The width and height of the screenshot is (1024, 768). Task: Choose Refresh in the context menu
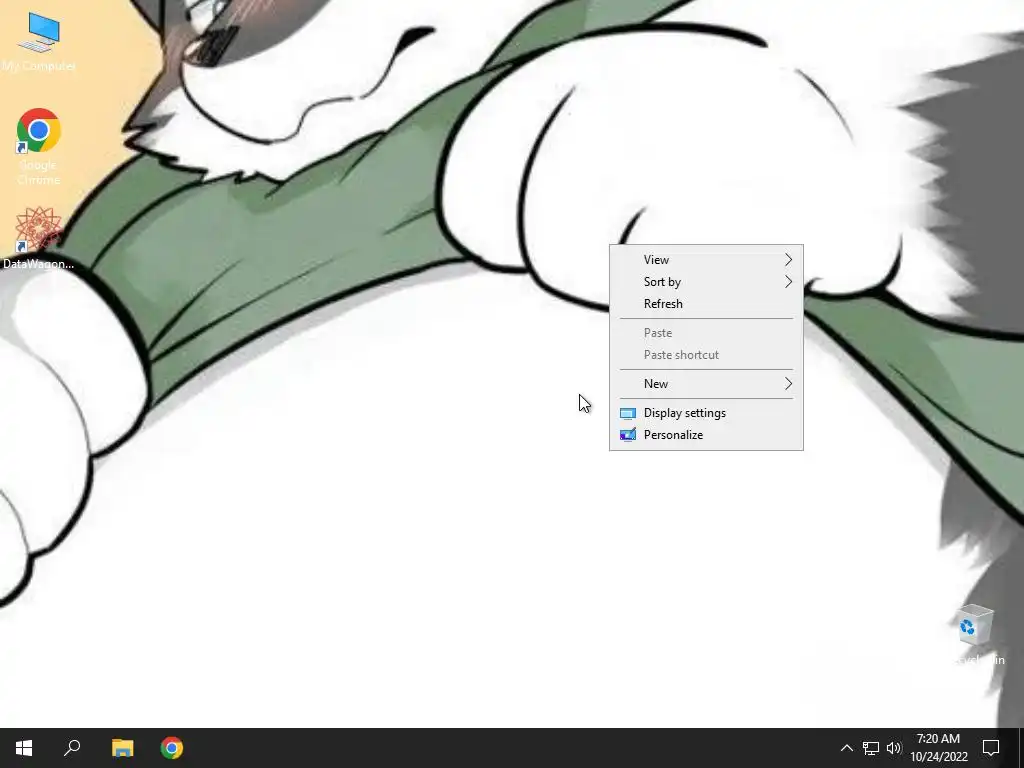click(x=707, y=304)
